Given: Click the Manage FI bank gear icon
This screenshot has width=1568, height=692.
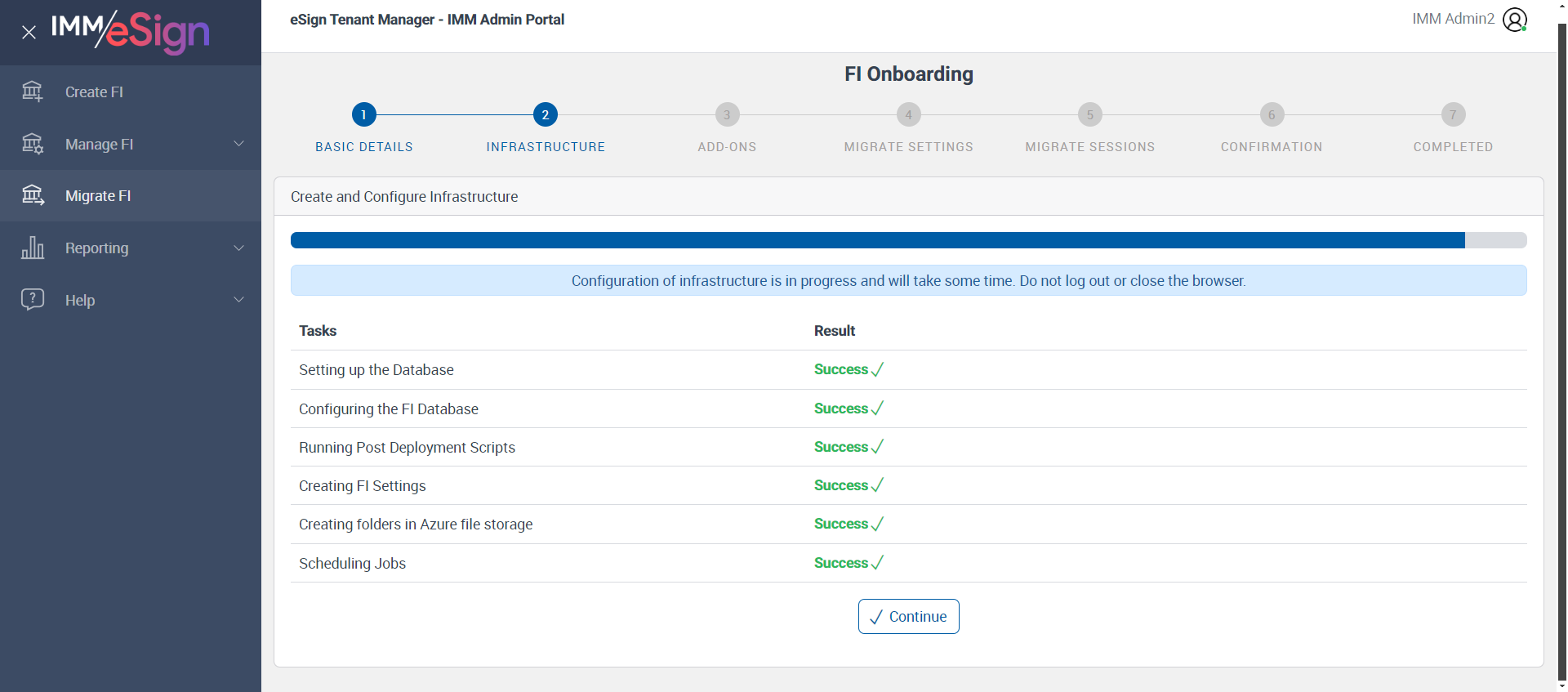Looking at the screenshot, I should [x=33, y=144].
